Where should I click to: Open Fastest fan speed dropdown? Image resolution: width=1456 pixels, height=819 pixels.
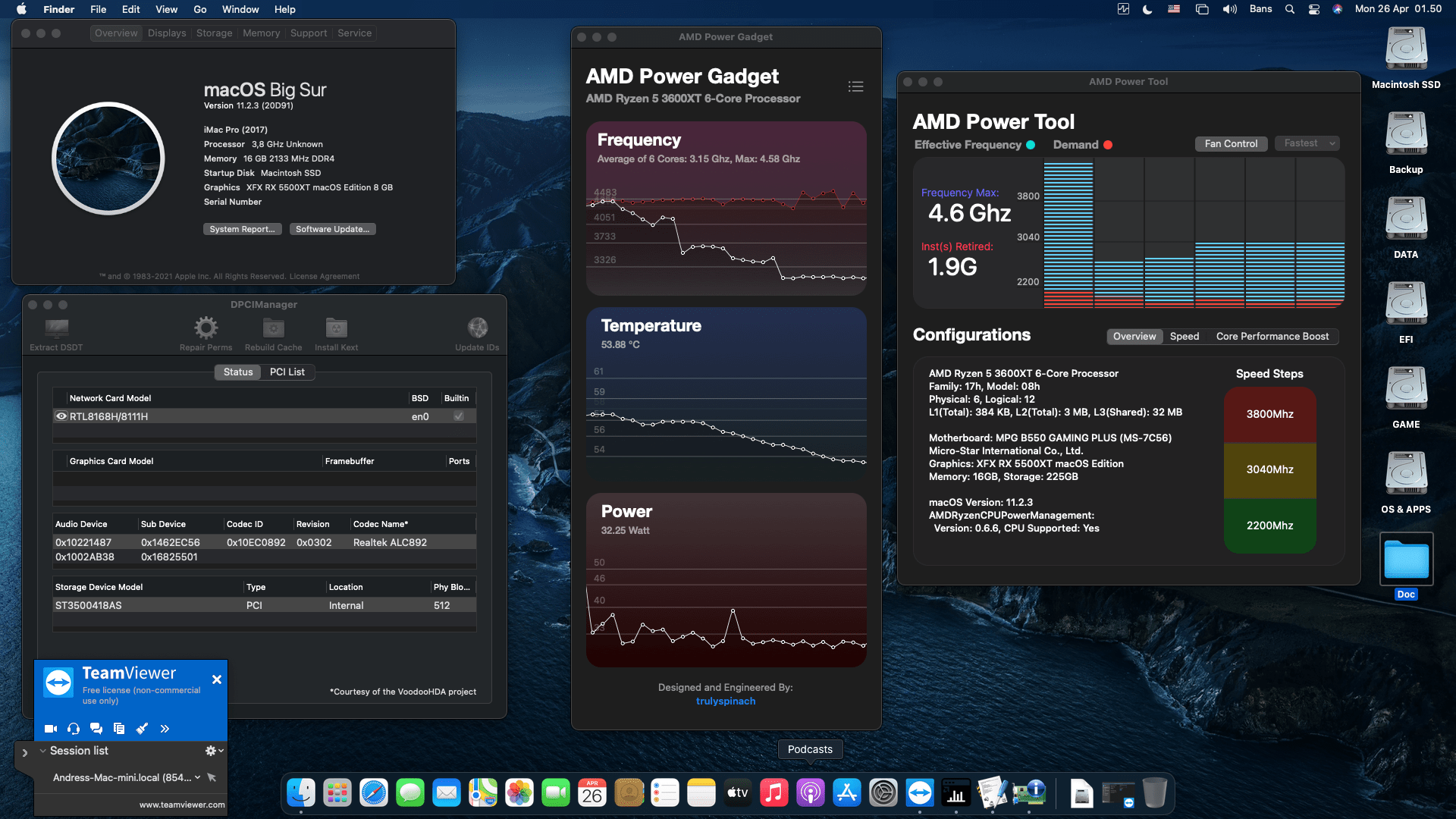(1307, 143)
